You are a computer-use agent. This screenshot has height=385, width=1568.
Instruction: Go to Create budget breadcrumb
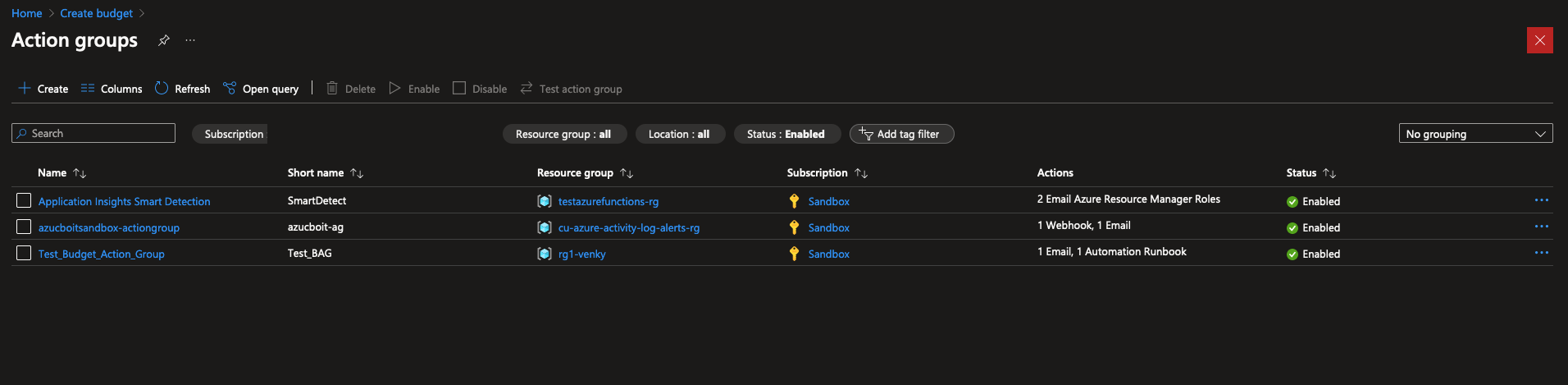(x=97, y=13)
